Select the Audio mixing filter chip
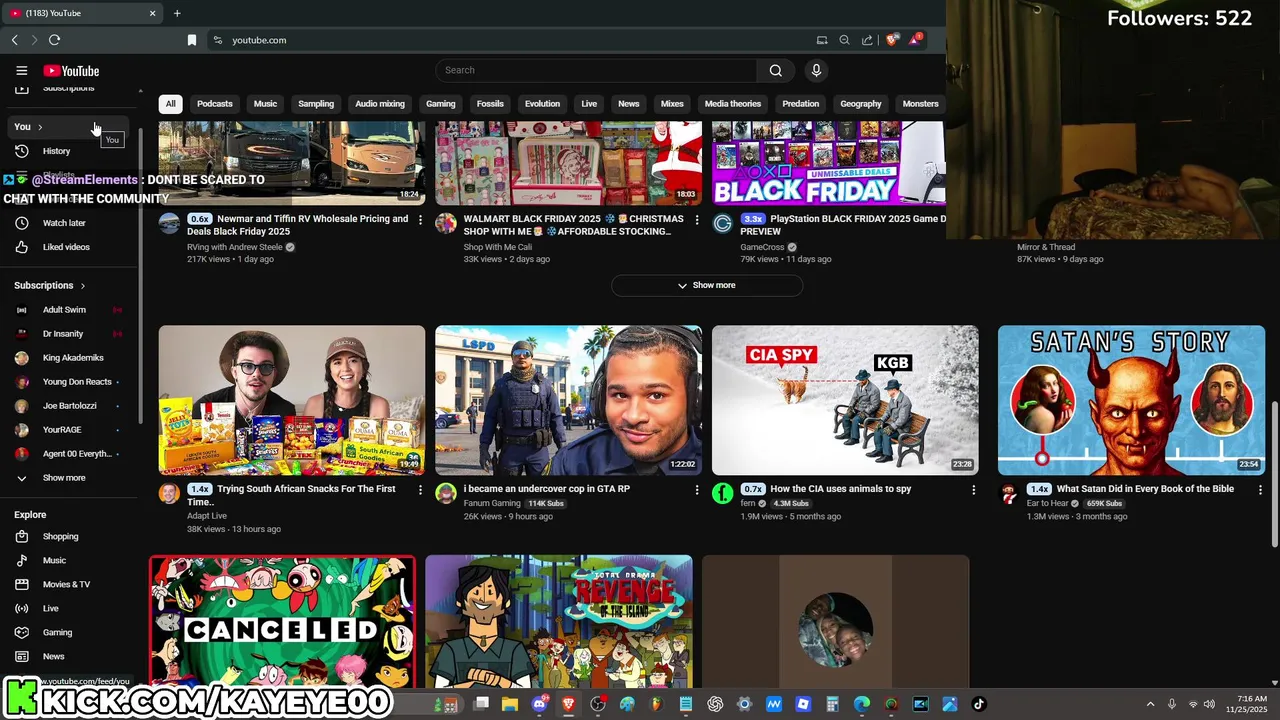The width and height of the screenshot is (1280, 720). point(380,104)
